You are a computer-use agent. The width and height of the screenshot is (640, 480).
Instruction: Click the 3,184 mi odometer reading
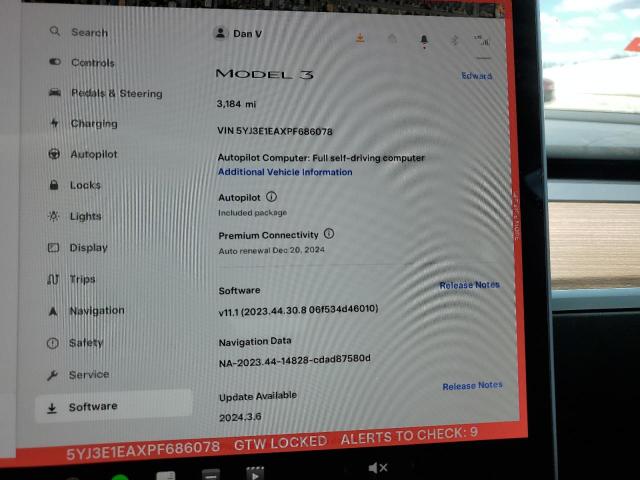click(236, 104)
